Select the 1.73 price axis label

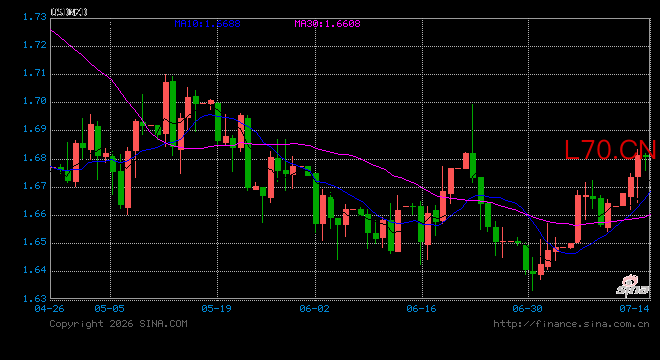tap(35, 17)
